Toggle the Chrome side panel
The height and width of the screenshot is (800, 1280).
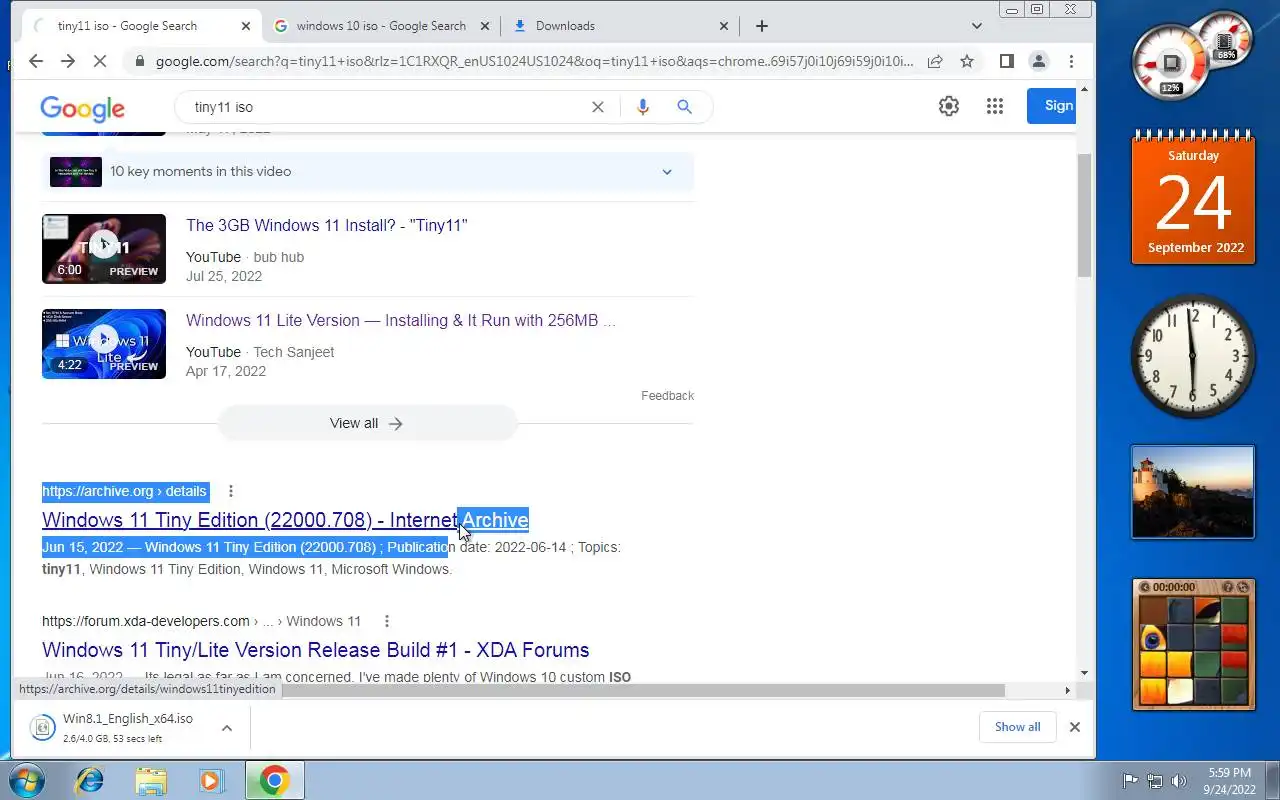pyautogui.click(x=1007, y=61)
